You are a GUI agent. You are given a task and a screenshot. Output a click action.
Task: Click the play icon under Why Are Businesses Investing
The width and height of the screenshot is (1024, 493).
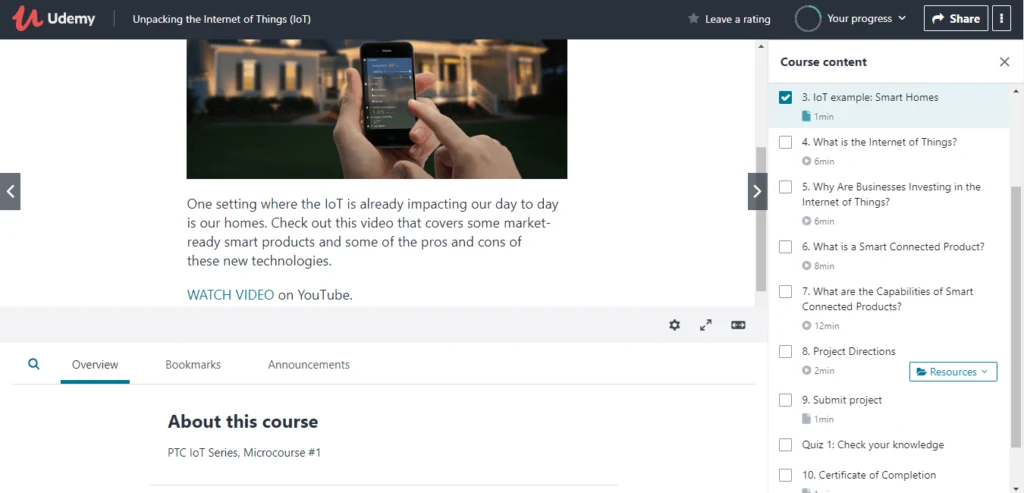click(807, 221)
